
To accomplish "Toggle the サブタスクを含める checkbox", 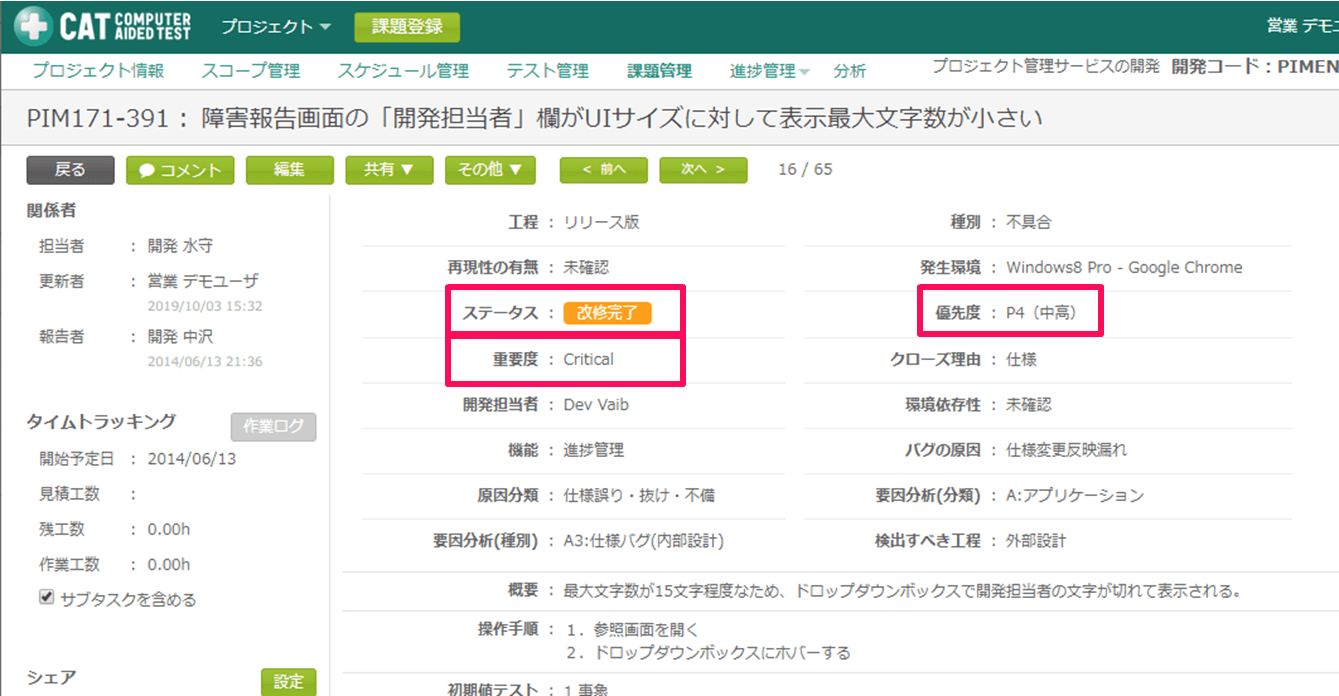I will click(46, 597).
